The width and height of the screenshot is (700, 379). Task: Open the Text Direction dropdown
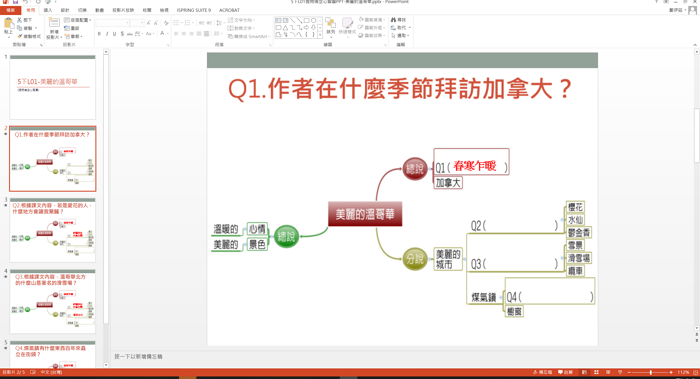coord(242,20)
